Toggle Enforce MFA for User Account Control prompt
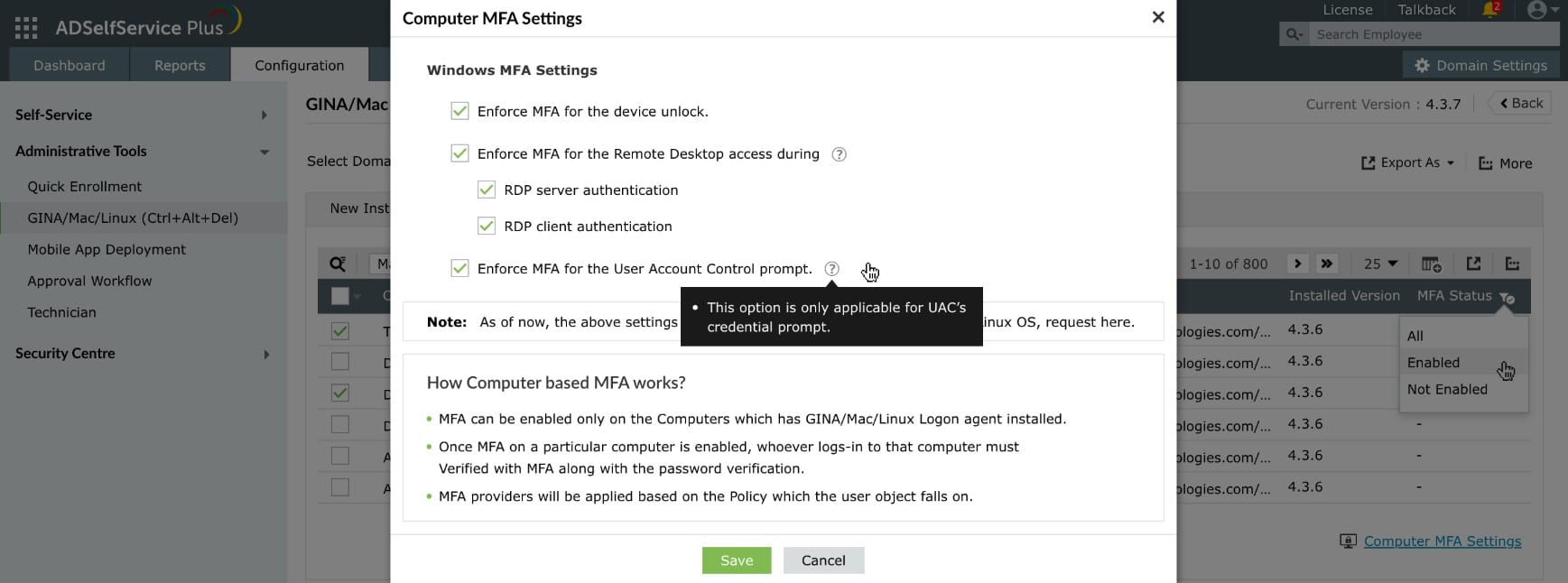 click(x=459, y=268)
